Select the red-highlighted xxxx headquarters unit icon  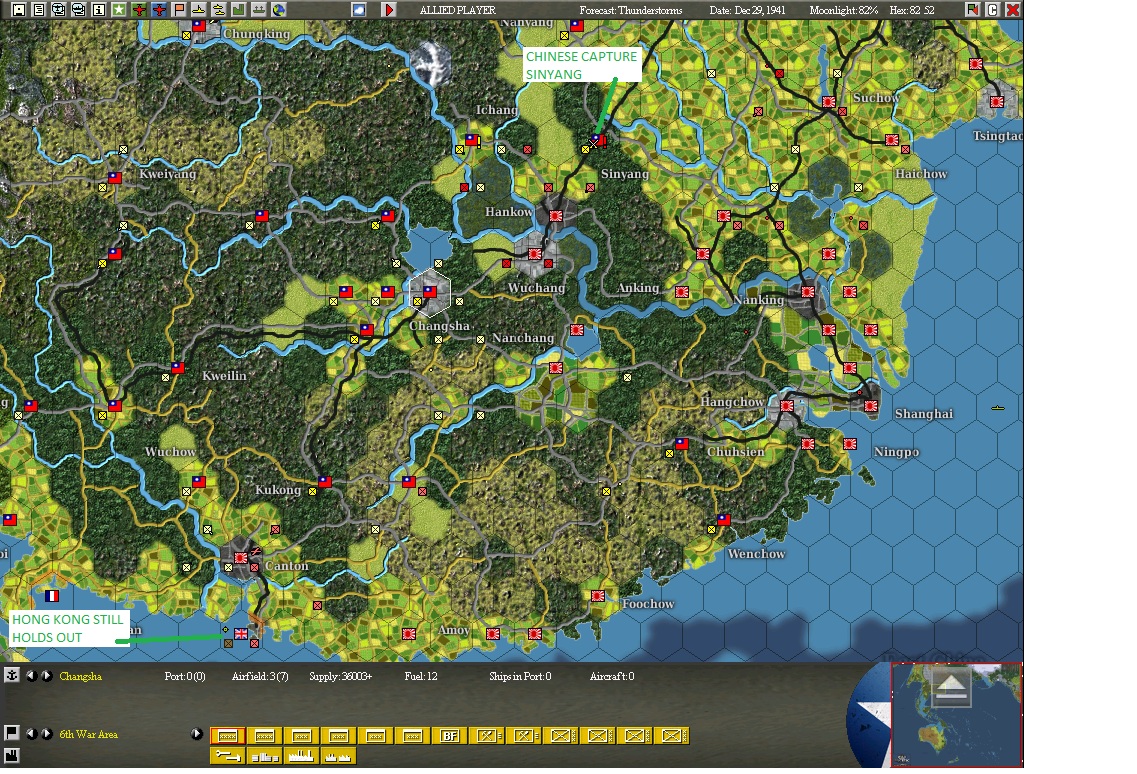coord(228,736)
